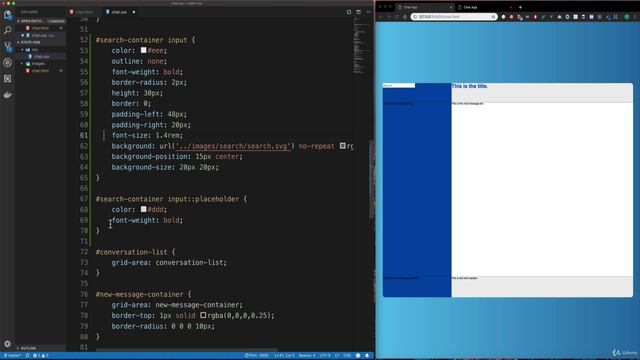Image resolution: width=640 pixels, height=360 pixels.
Task: Open the Debug view in activity bar
Action: point(7,62)
